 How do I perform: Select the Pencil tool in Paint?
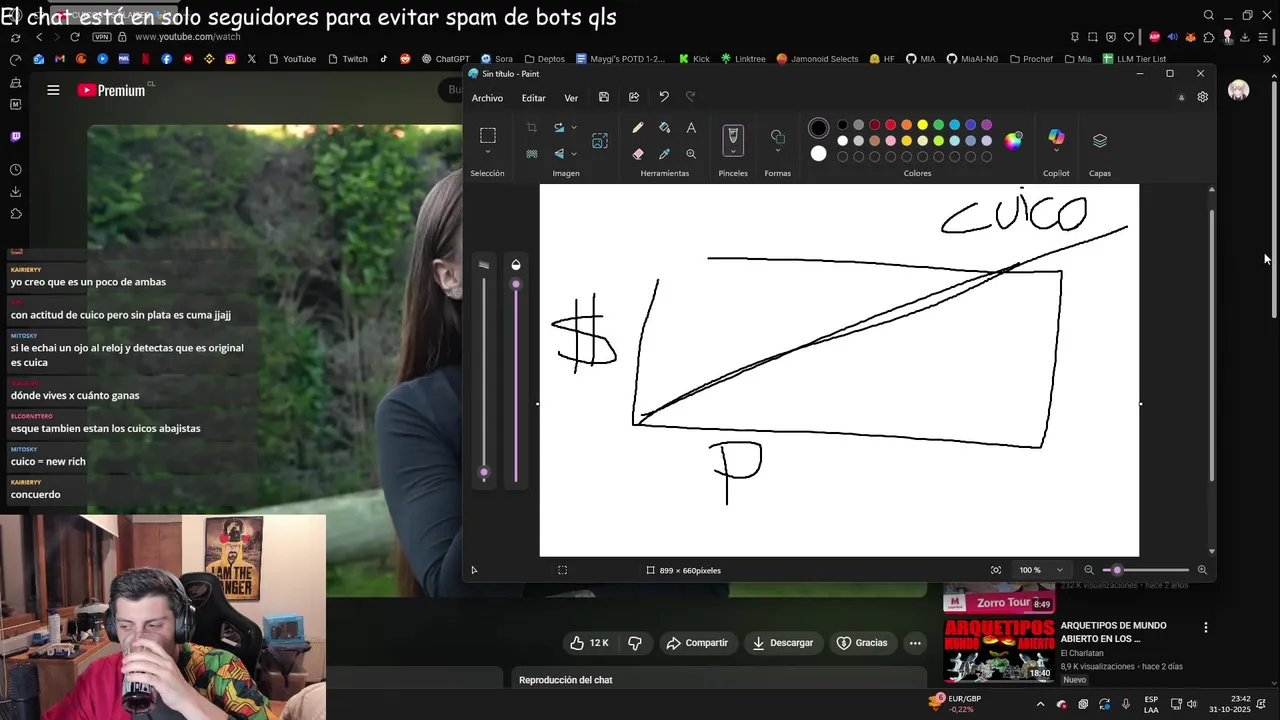[x=637, y=128]
